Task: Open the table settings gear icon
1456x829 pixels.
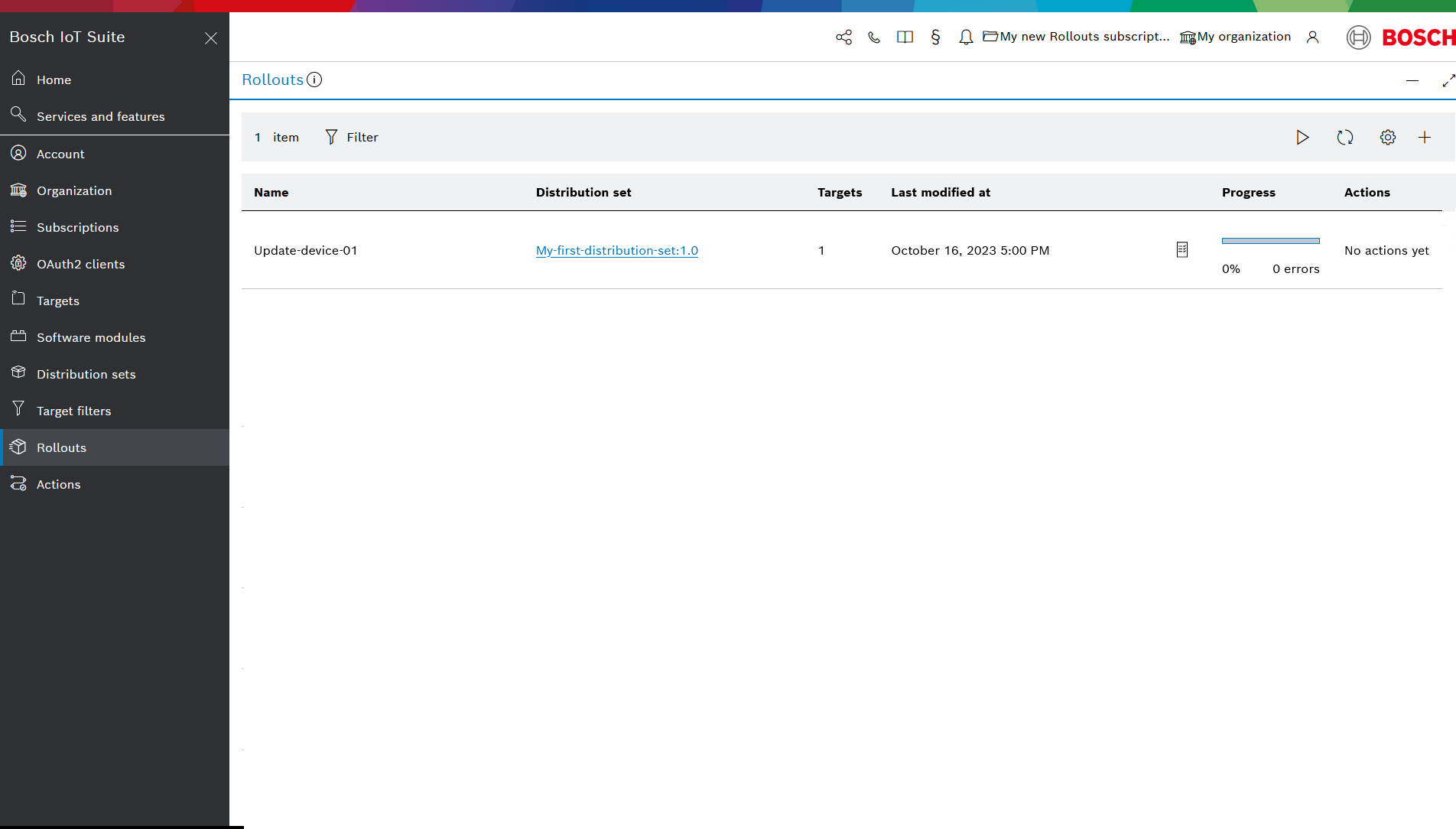Action: click(1388, 138)
